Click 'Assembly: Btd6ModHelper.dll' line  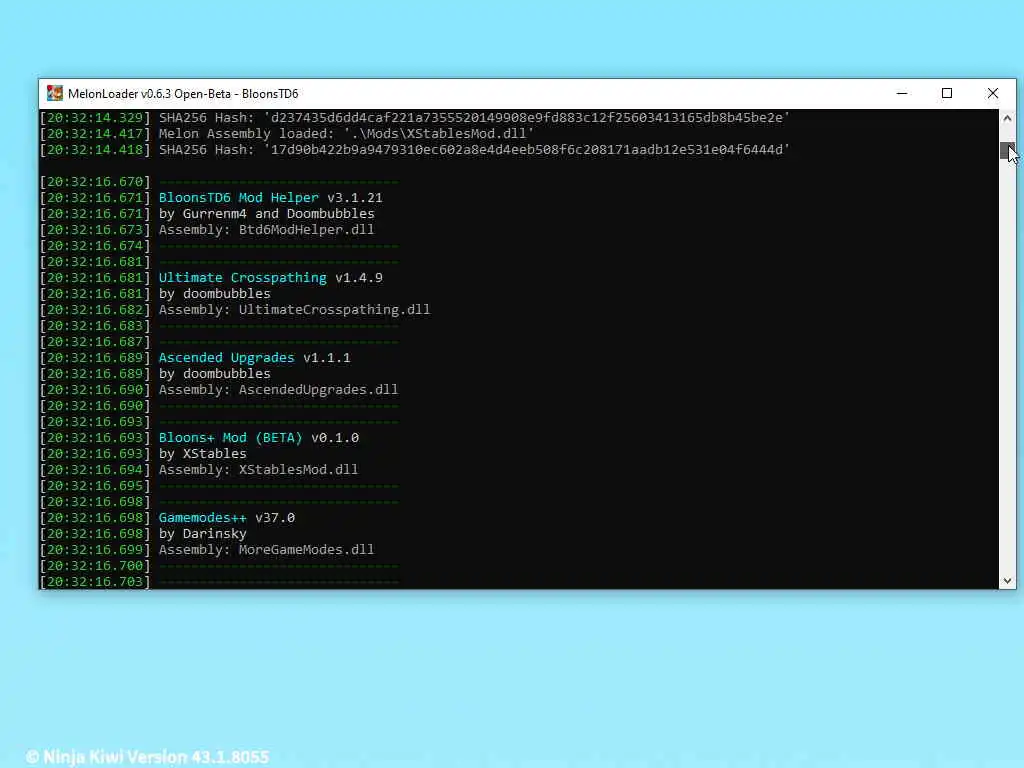266,230
